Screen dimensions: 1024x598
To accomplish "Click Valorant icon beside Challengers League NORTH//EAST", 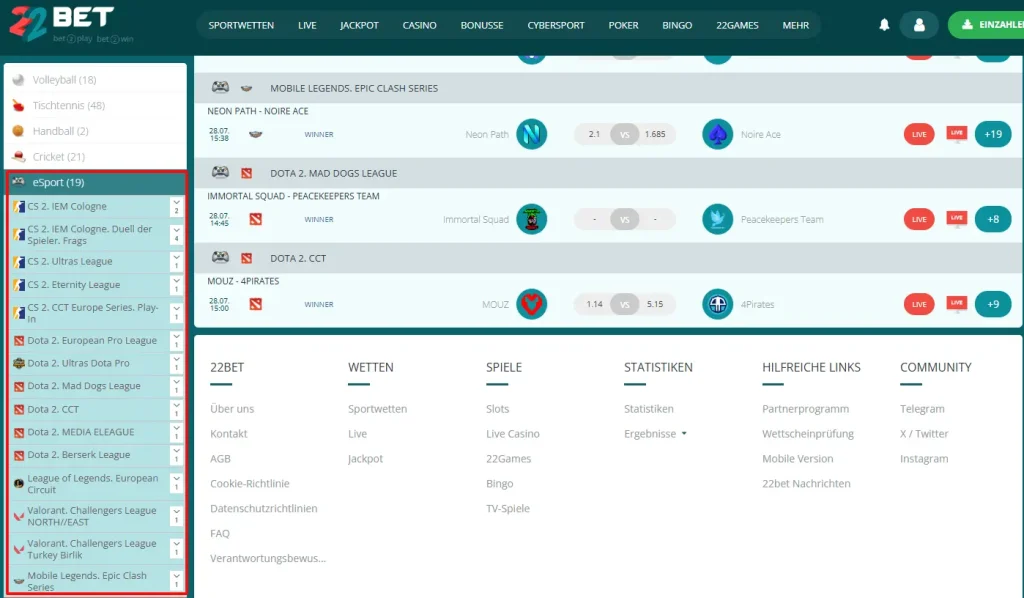I will pos(19,516).
